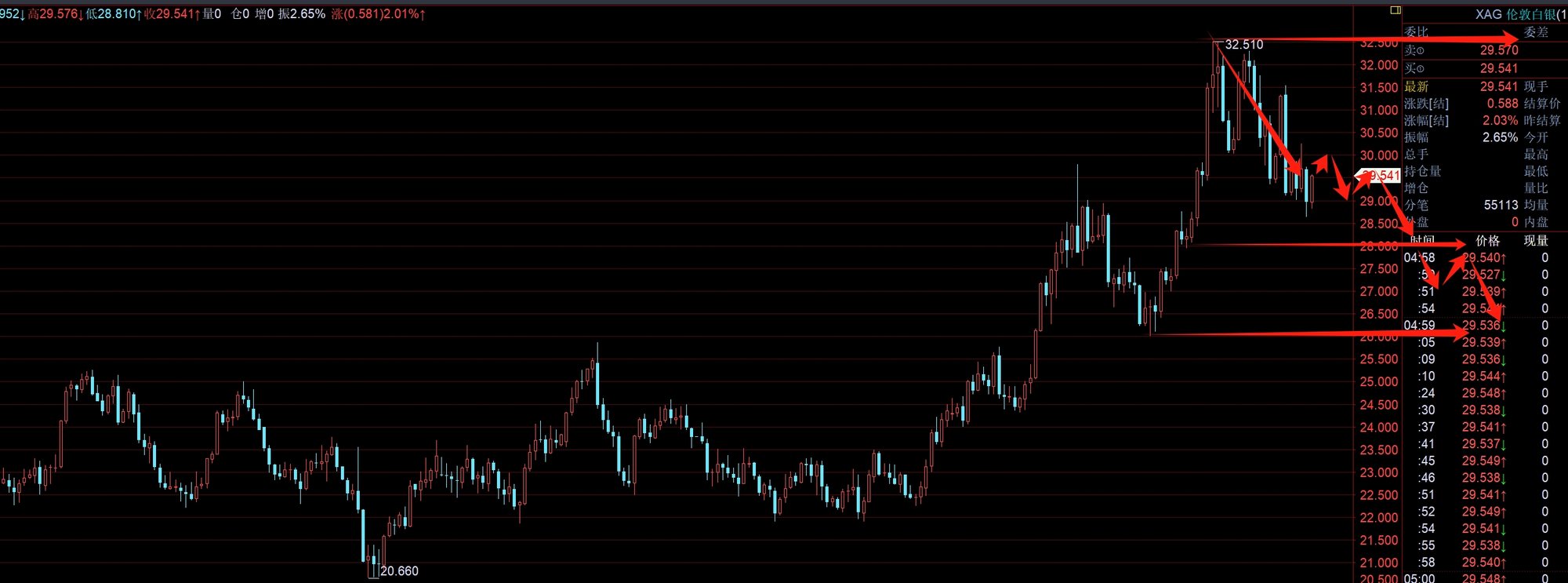Screen dimensions: 1568x583
Task: Click the 分笔 value 55113
Action: click(1501, 205)
